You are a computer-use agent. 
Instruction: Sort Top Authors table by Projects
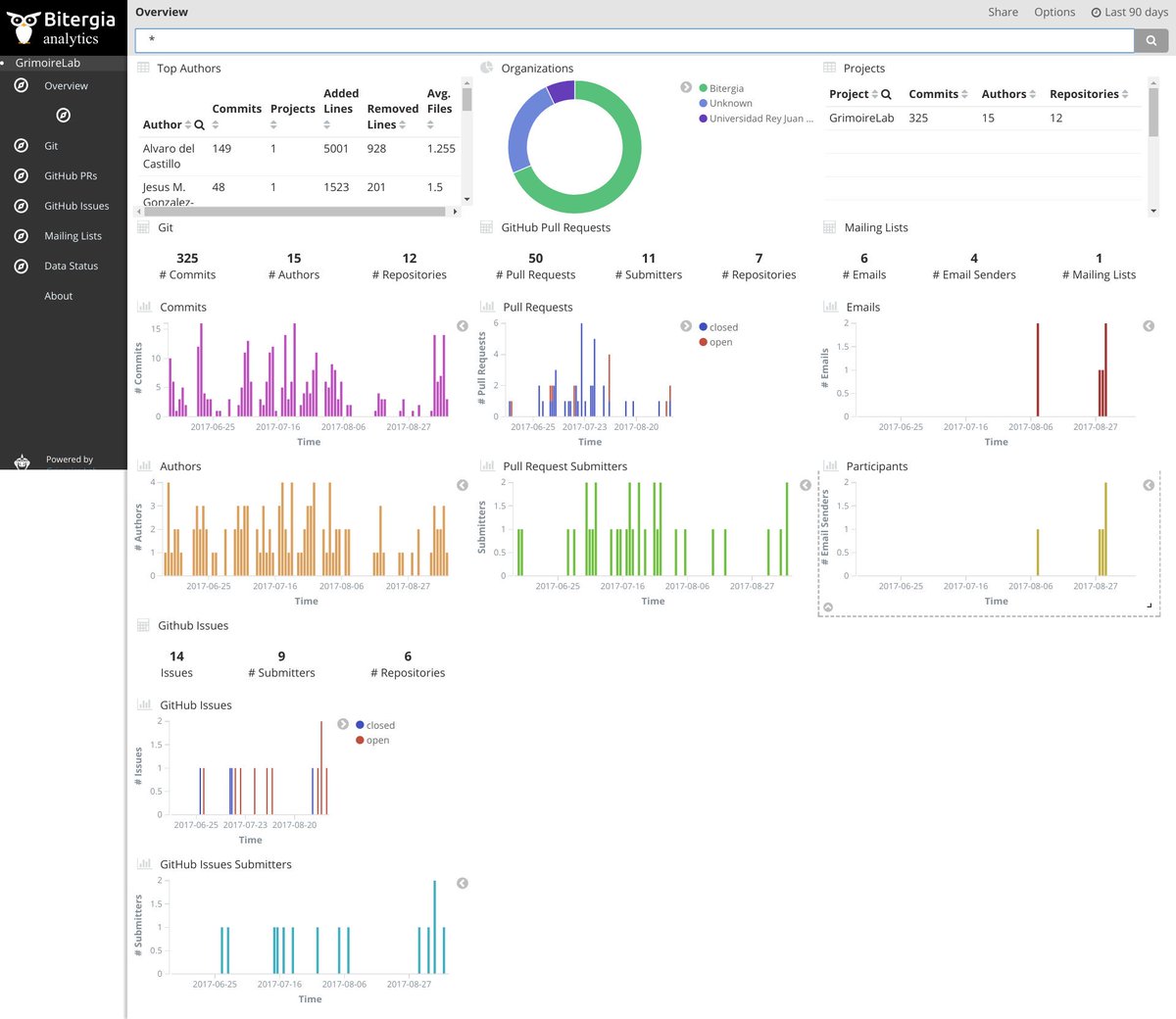click(x=273, y=125)
